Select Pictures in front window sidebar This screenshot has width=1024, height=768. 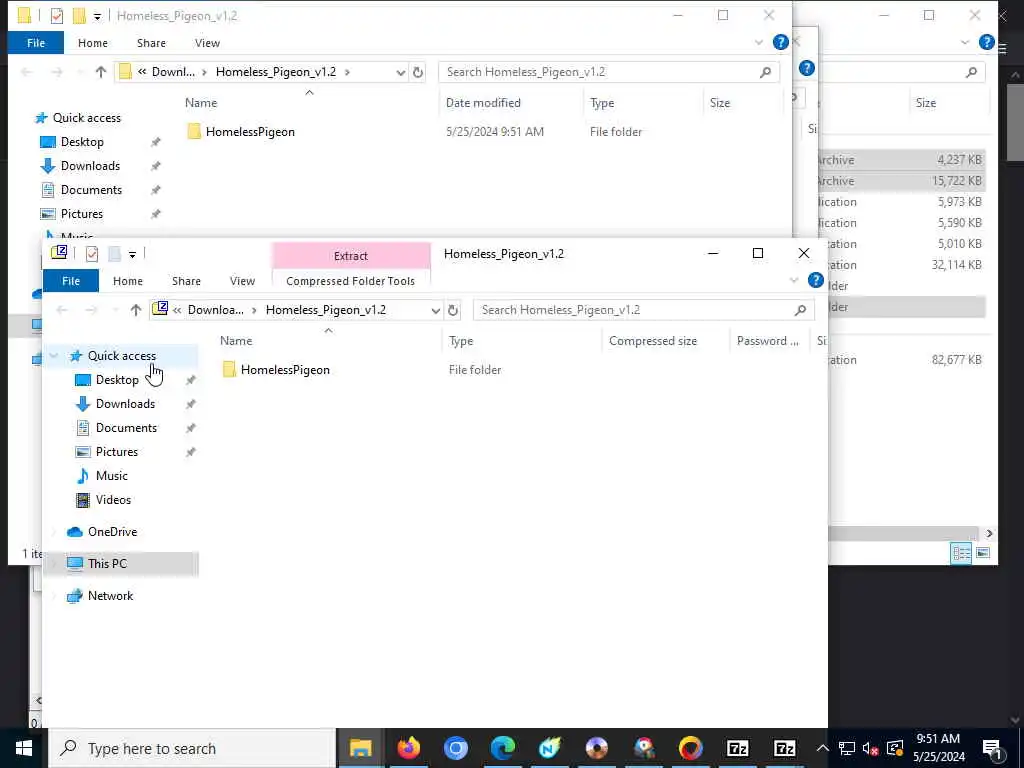(116, 452)
